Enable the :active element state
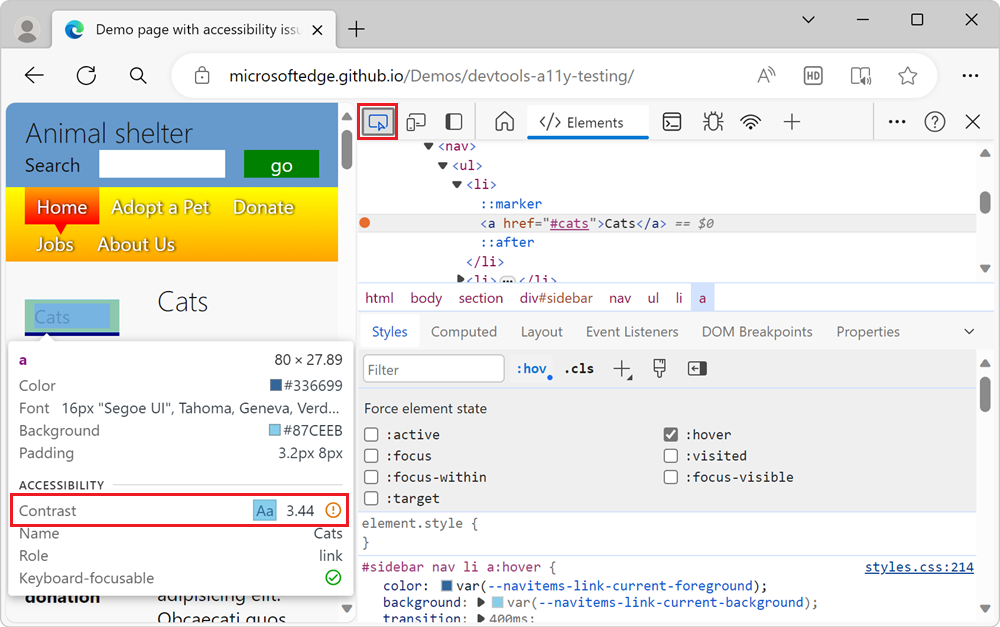1000x627 pixels. pos(371,434)
